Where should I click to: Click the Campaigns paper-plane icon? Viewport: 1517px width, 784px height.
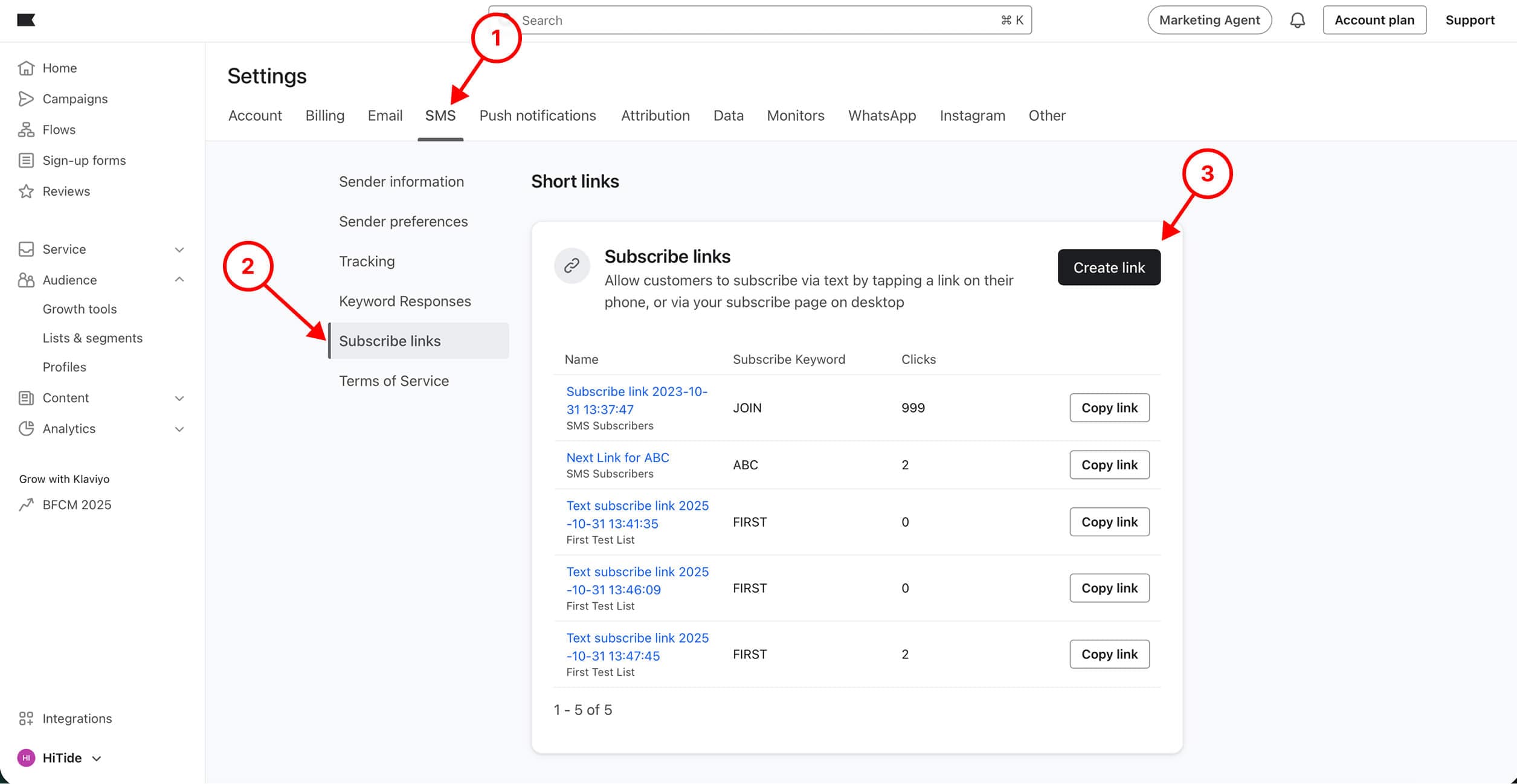click(26, 99)
